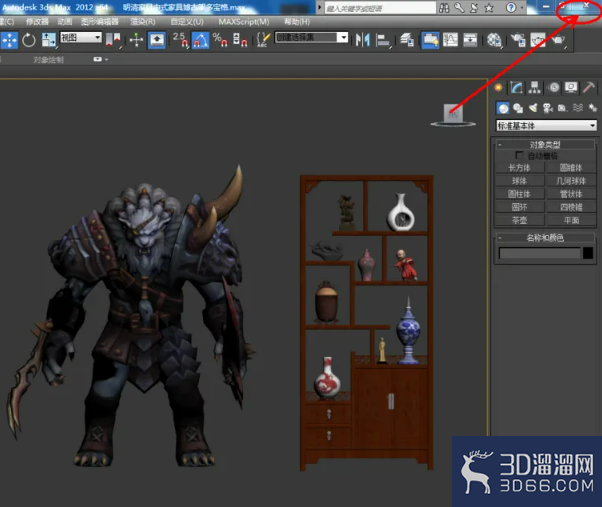Click the Edit Named Selection Sets icon
This screenshot has height=507, width=602.
click(263, 40)
